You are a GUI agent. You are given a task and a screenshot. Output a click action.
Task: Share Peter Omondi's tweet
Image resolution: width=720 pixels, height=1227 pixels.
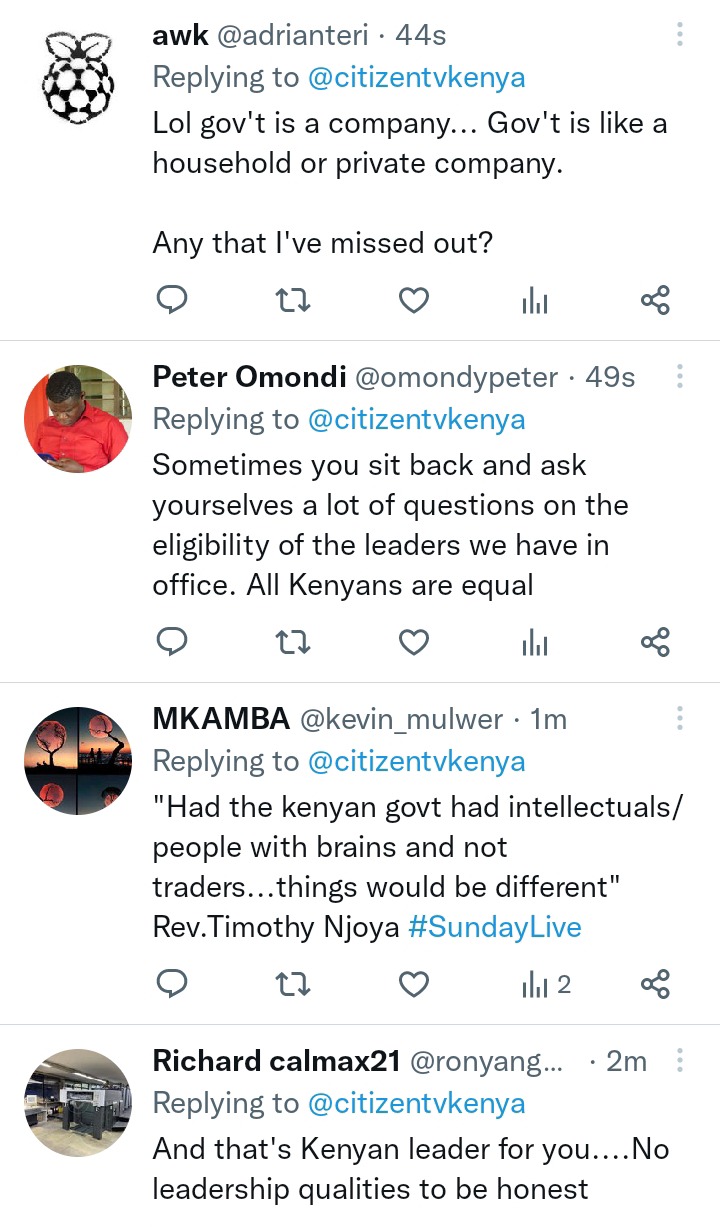point(655,643)
